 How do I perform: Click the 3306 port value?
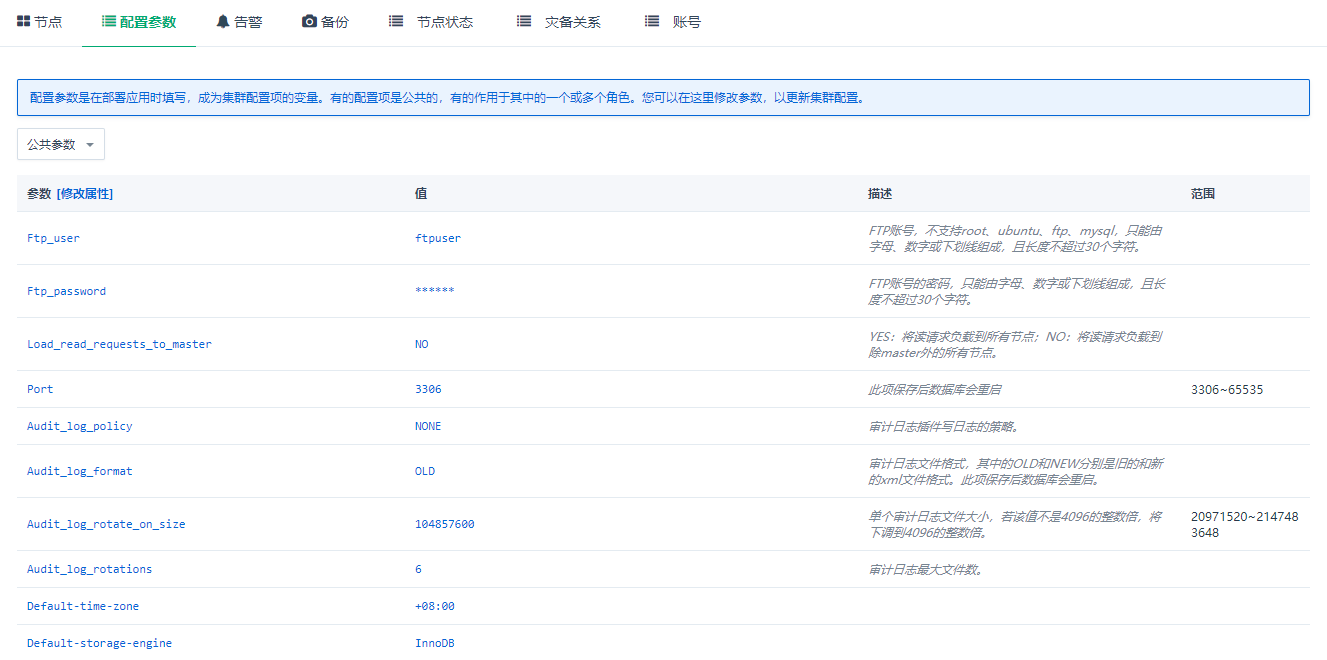click(x=428, y=389)
